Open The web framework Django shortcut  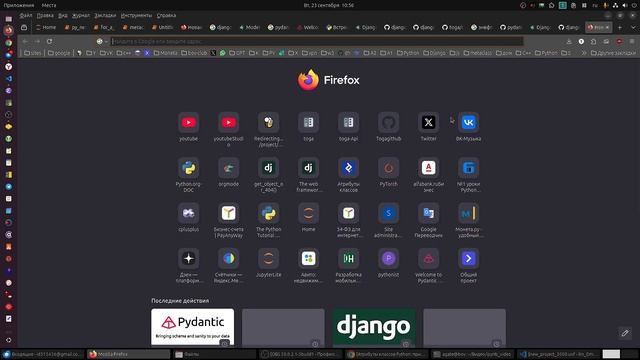point(309,168)
